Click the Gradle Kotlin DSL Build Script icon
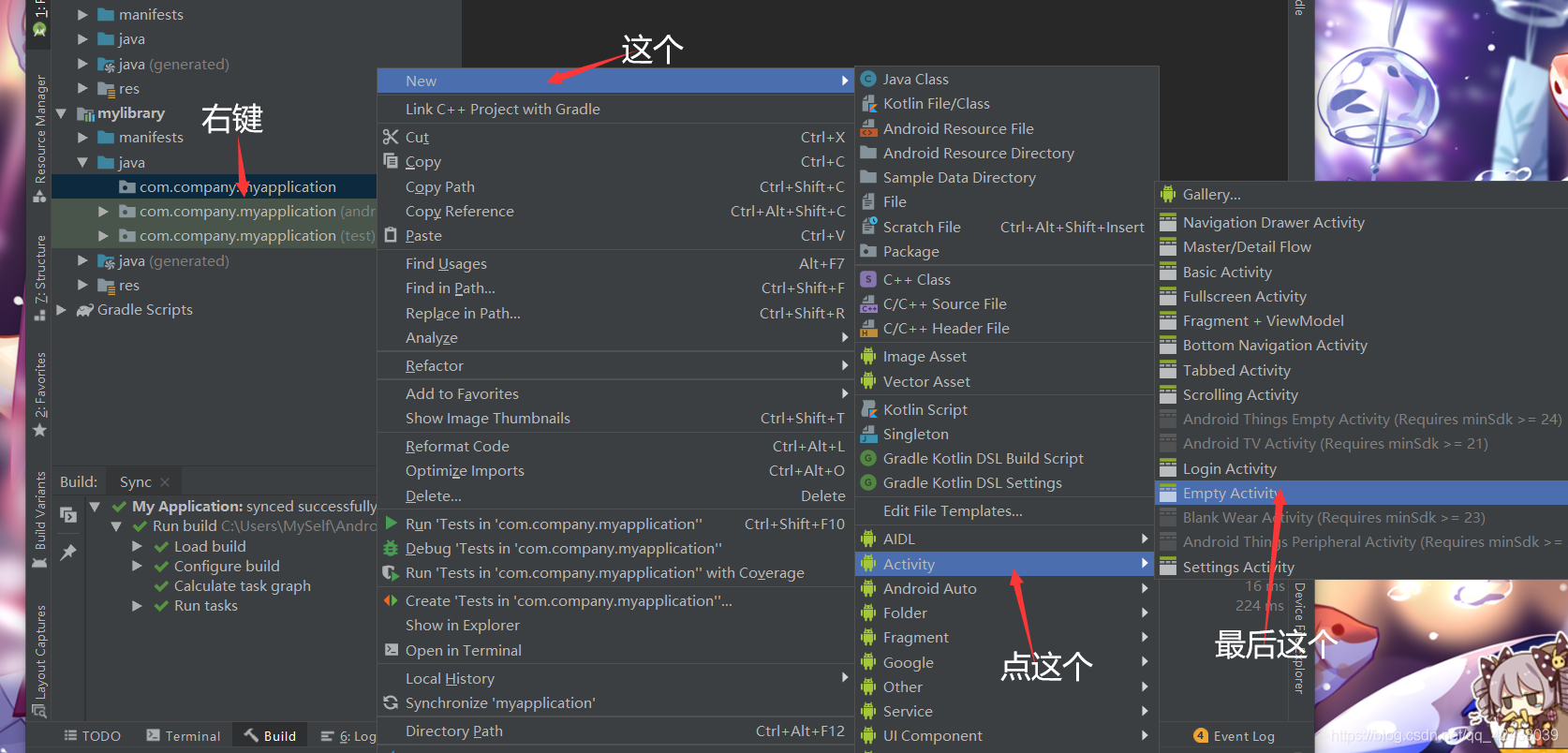1568x753 pixels. (x=868, y=458)
